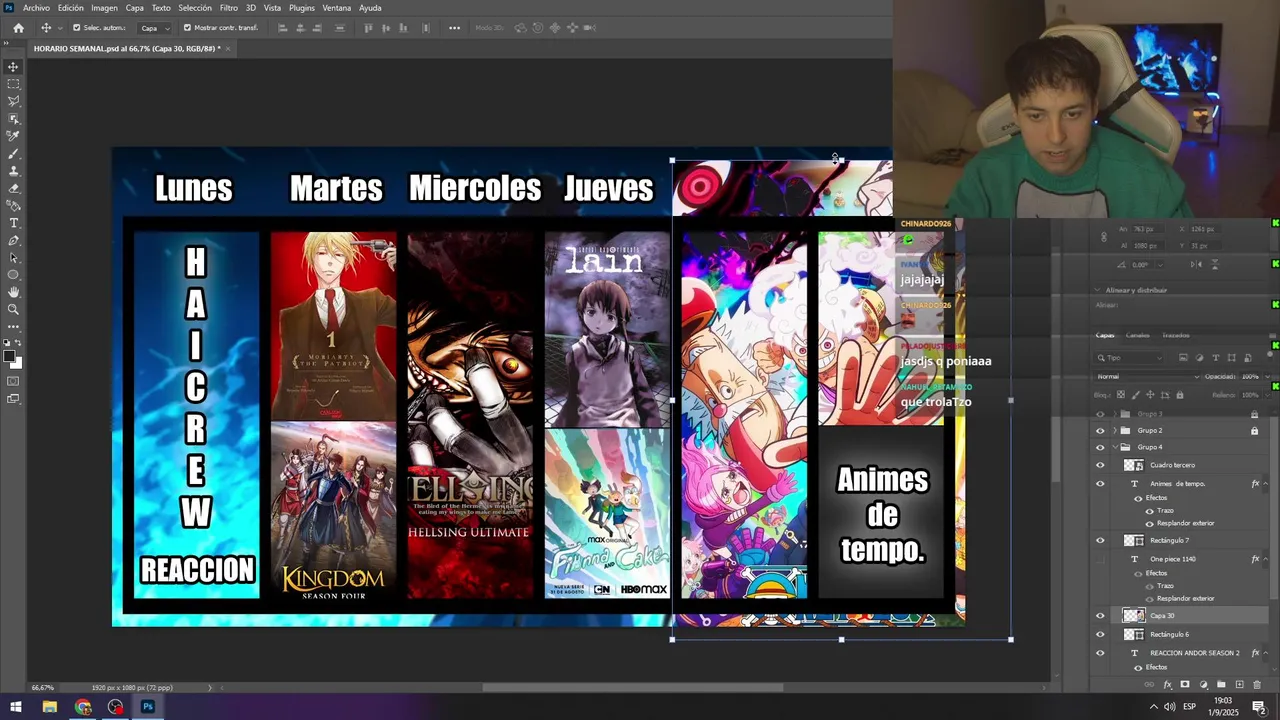Screen dimensions: 1280x720
Task: Select the Lasso tool
Action: pos(13,101)
